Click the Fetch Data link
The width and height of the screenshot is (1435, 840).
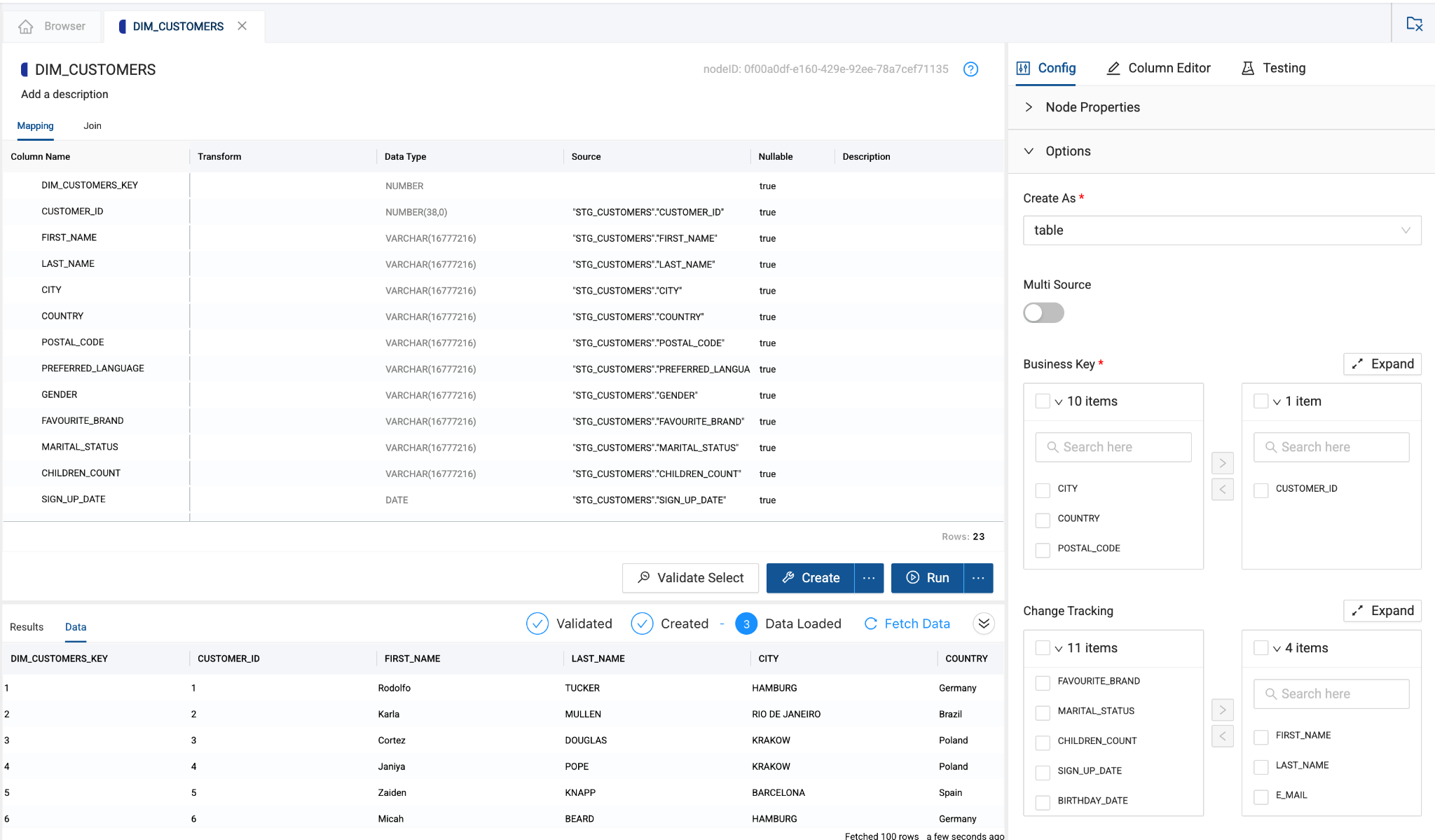click(907, 624)
